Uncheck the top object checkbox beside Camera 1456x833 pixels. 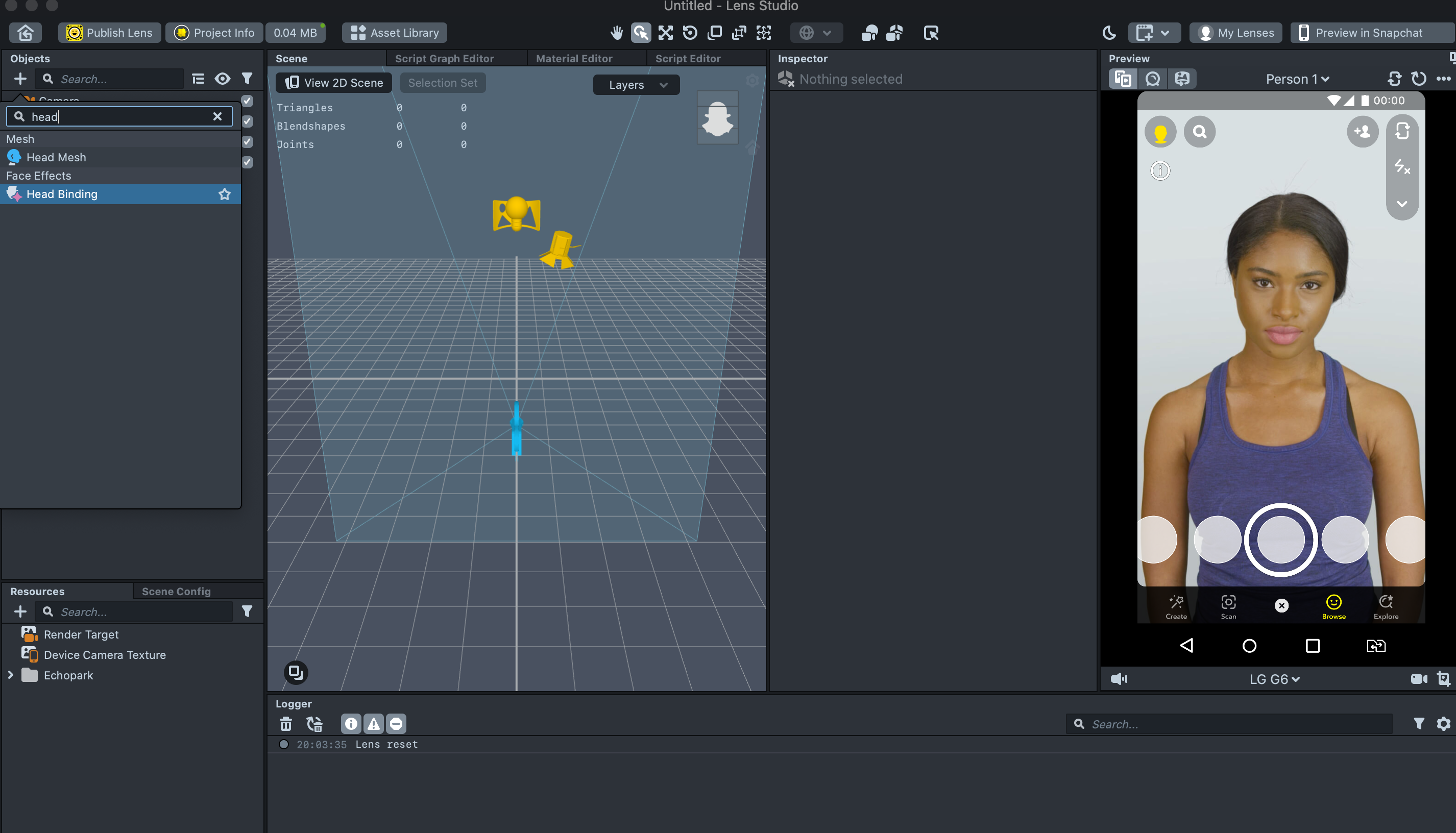[x=247, y=101]
